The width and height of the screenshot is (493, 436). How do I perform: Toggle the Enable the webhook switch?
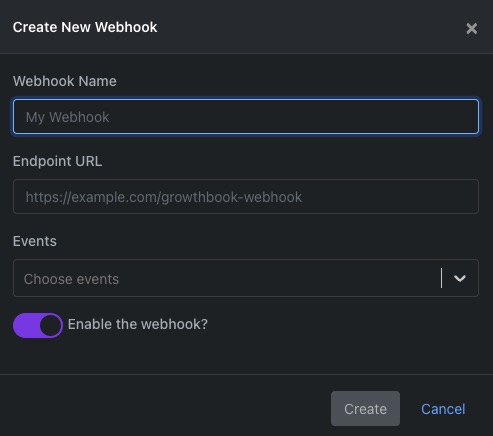[38, 325]
